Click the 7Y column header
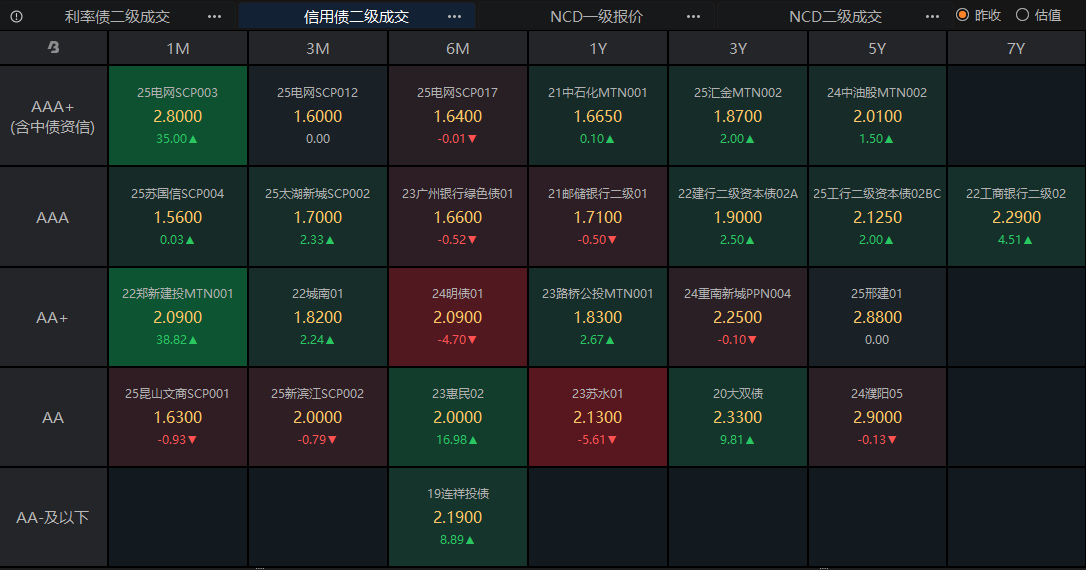This screenshot has width=1086, height=570. 1016,48
